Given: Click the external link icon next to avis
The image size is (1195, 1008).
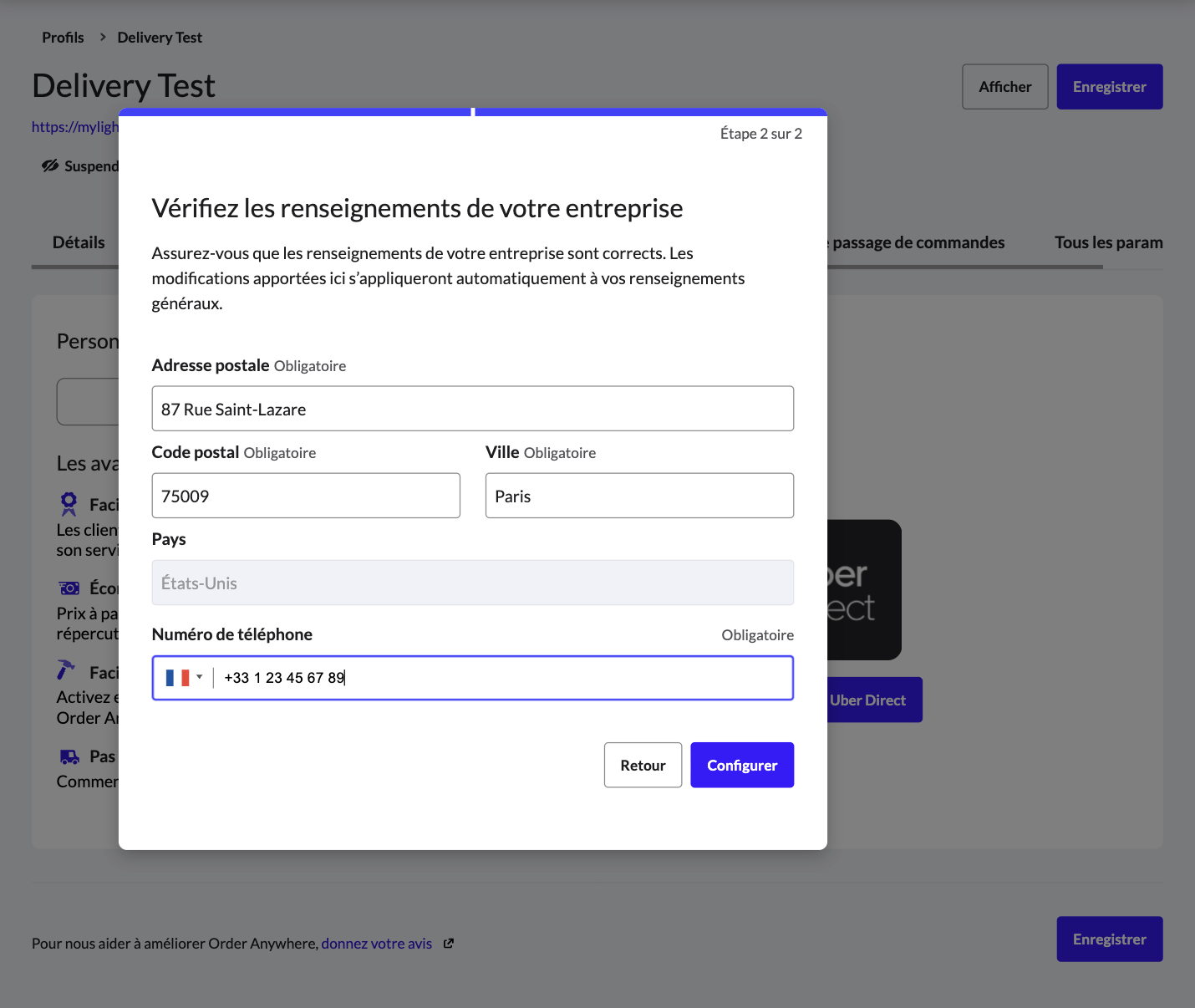Looking at the screenshot, I should pos(449,944).
